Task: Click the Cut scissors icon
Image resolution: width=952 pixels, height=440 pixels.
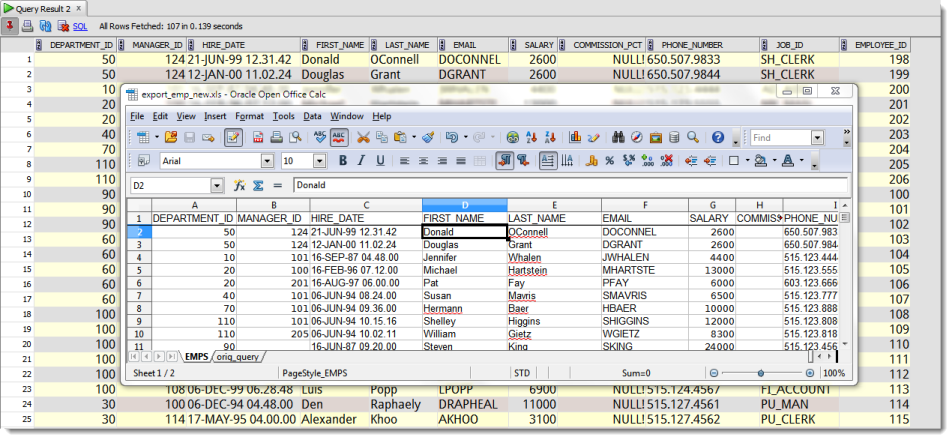Action: click(x=363, y=138)
